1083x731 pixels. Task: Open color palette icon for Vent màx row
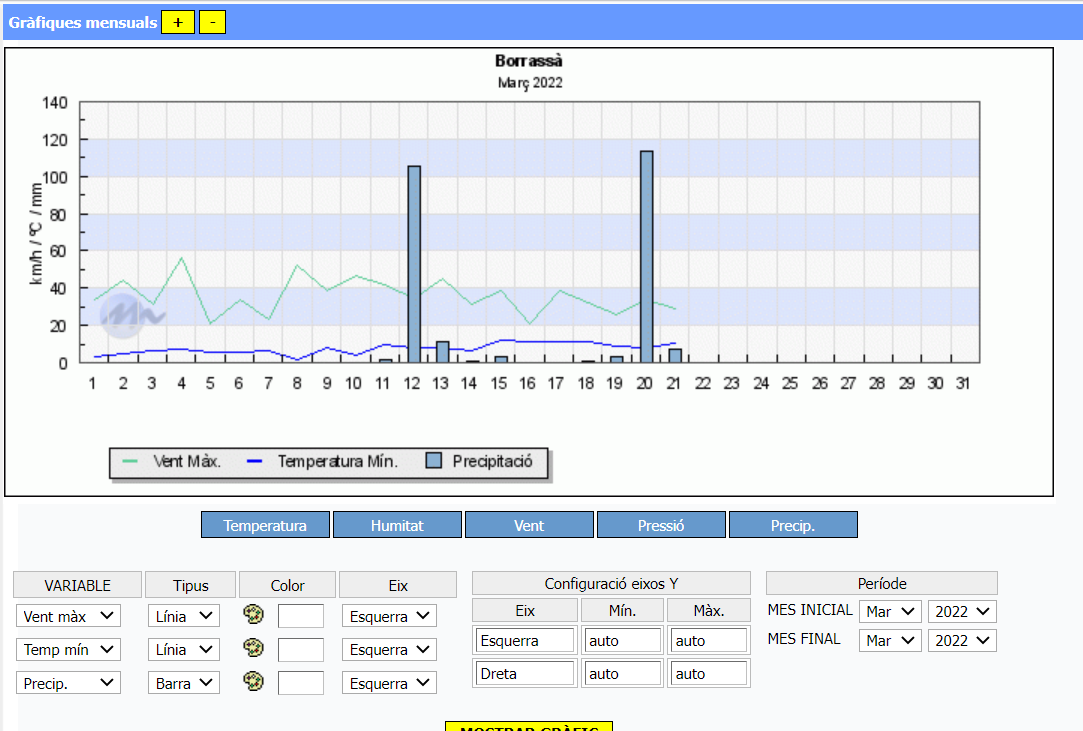253,614
